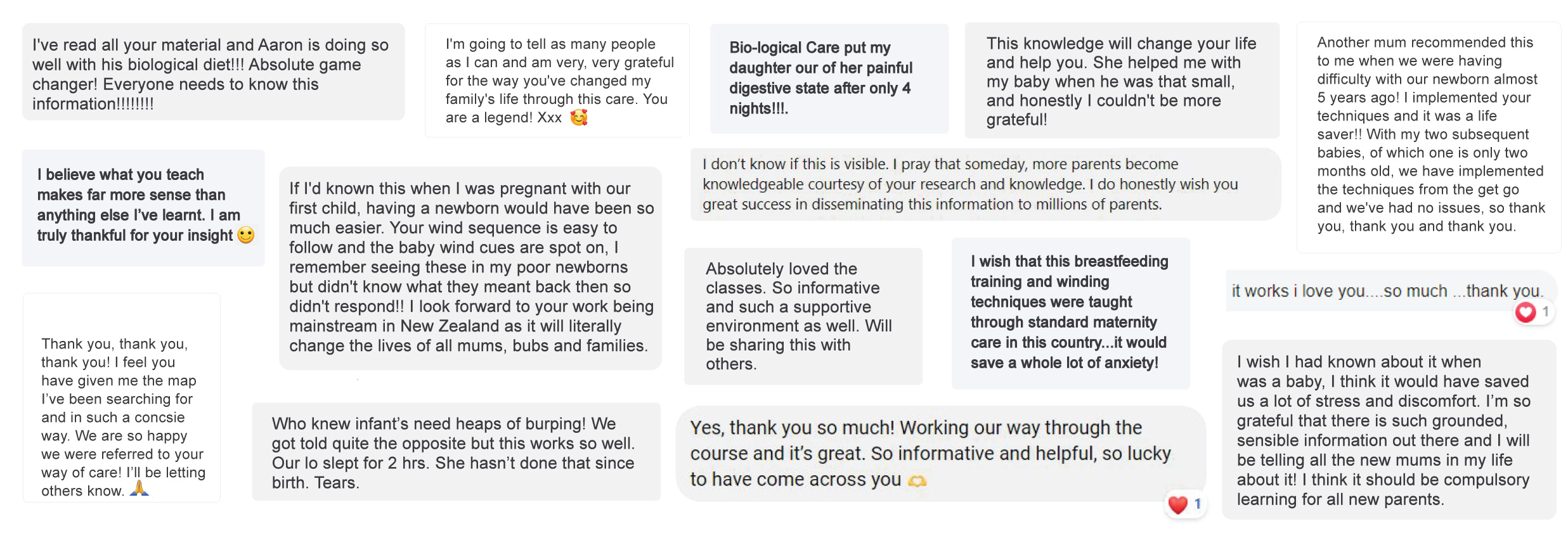Click "Who knew infant's need heaps of burping" message
The height and width of the screenshot is (545, 1568).
pyautogui.click(x=456, y=452)
